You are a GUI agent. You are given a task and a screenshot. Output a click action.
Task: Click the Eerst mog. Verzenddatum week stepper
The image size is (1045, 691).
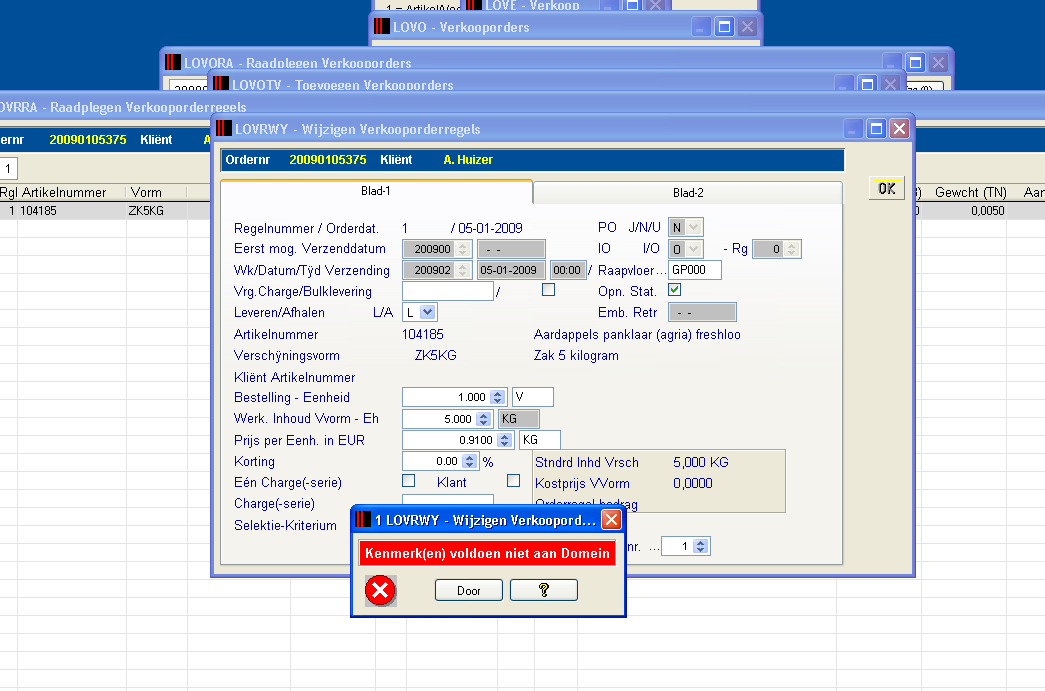[x=463, y=249]
